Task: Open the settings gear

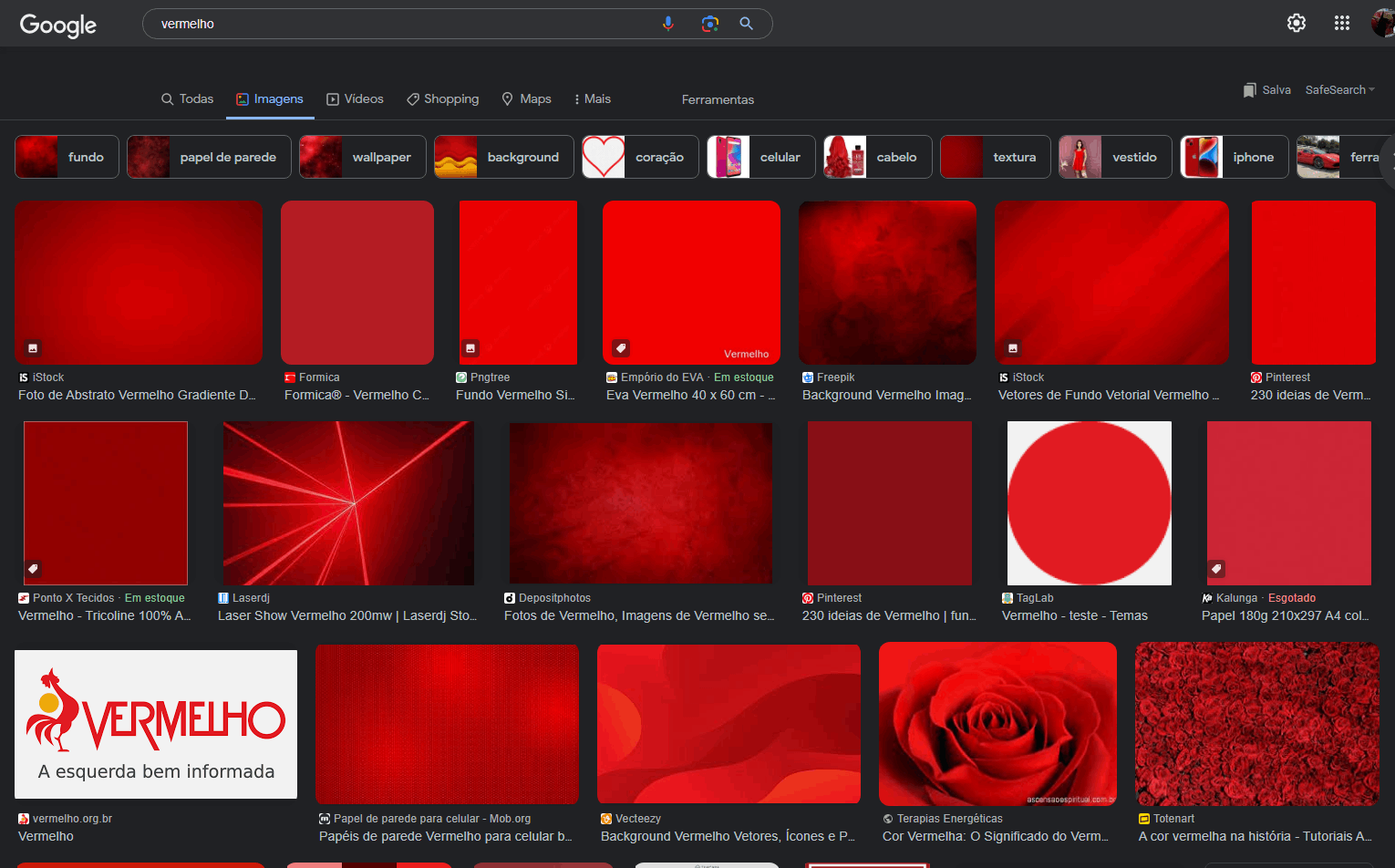Action: [x=1297, y=23]
